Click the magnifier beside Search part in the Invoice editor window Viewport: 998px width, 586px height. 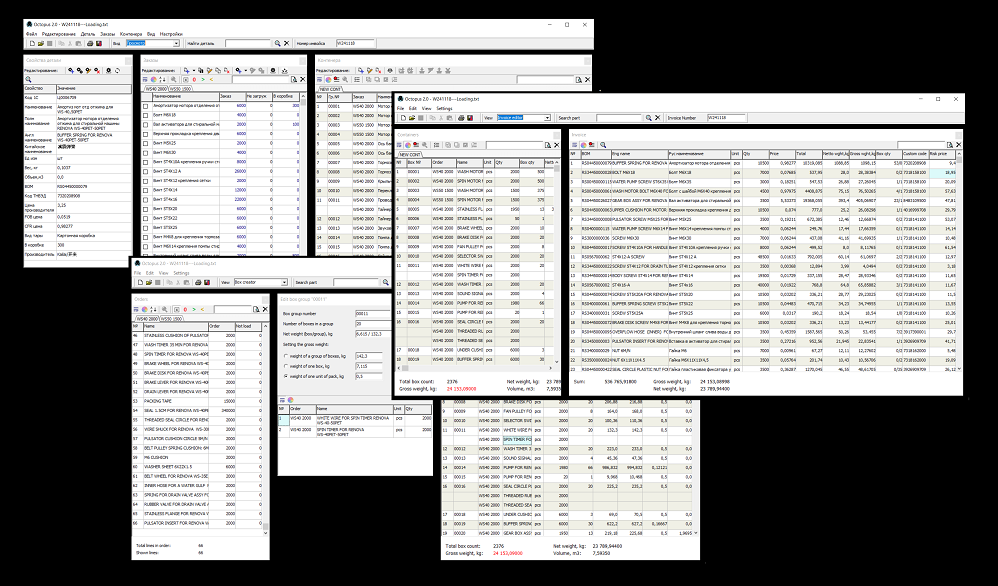click(649, 118)
